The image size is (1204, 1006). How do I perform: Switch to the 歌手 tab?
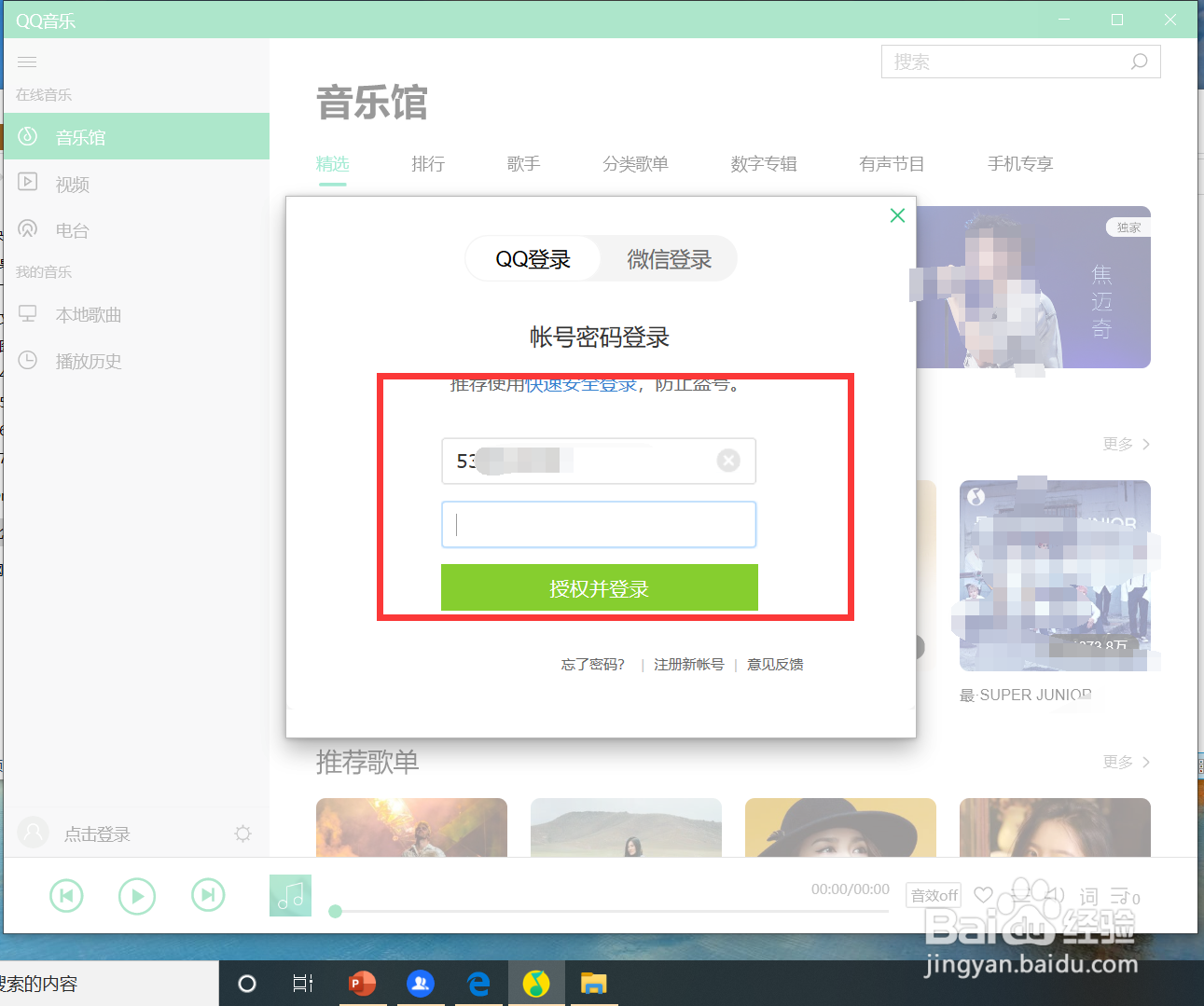[524, 164]
